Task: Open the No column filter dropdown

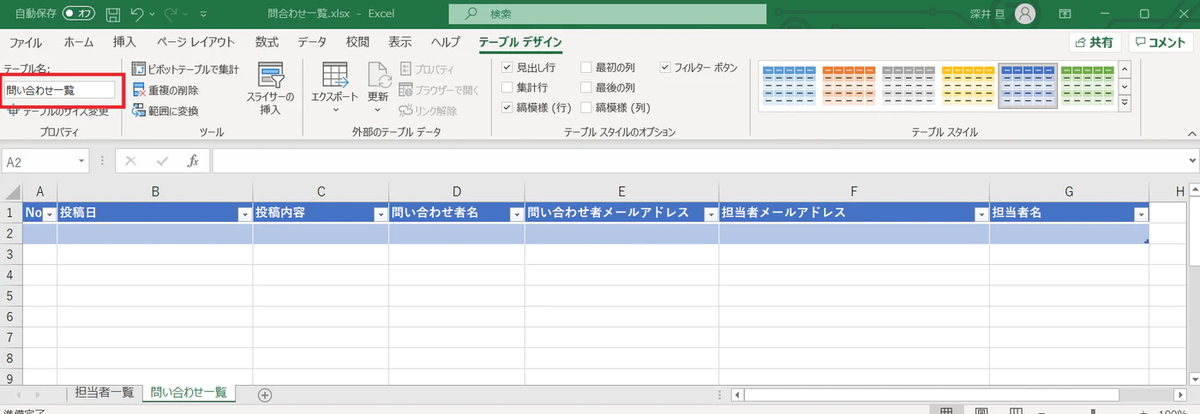Action: pyautogui.click(x=50, y=214)
